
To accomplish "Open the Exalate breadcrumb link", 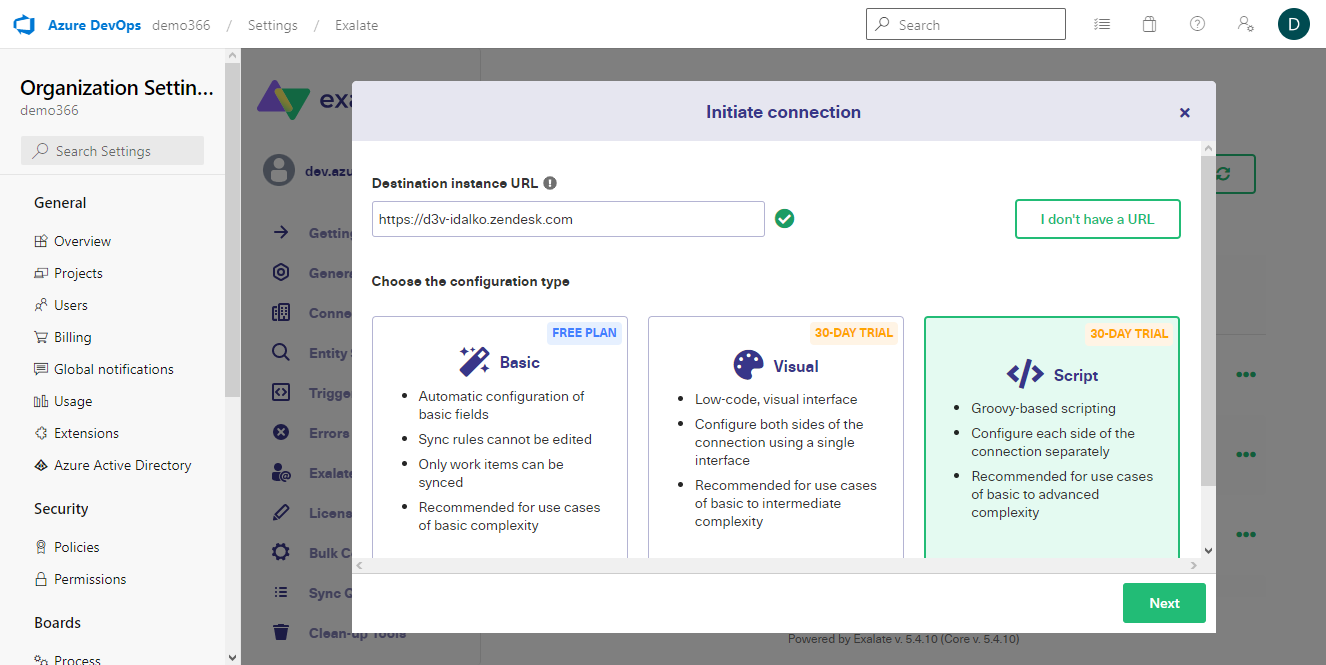I will coord(357,25).
